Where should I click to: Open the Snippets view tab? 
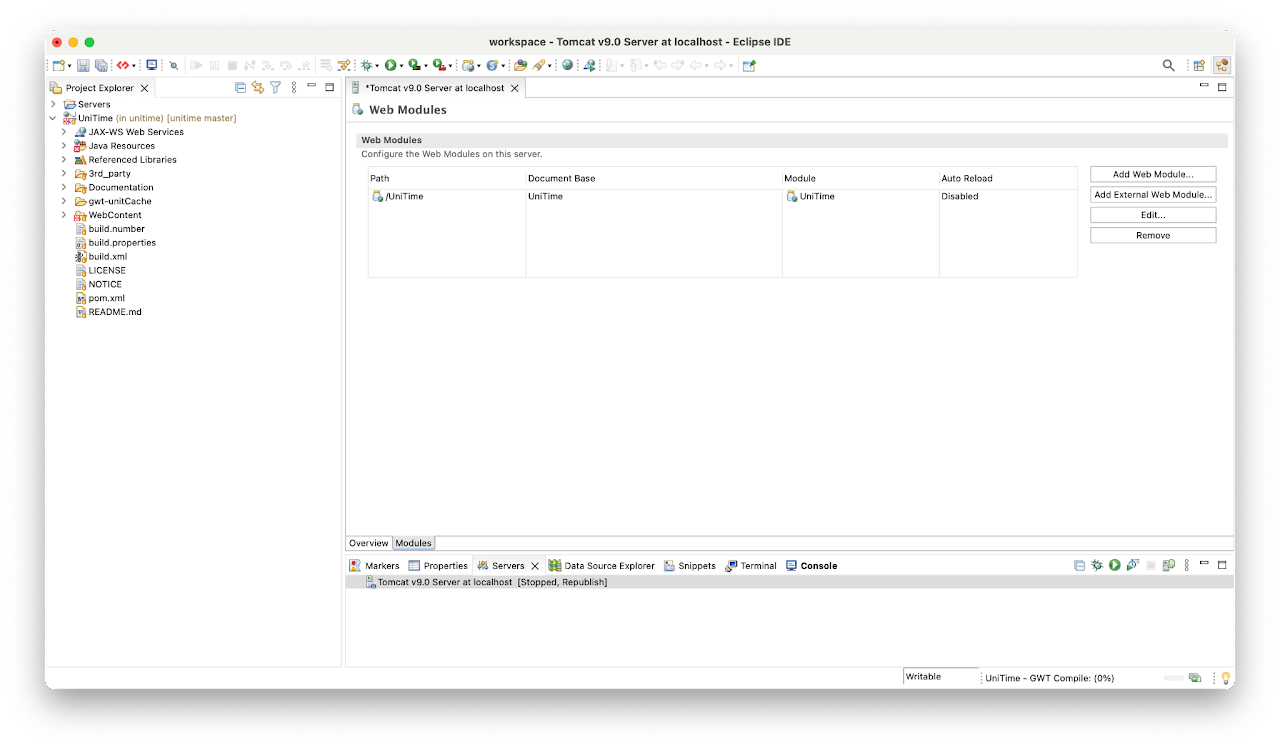coord(690,566)
